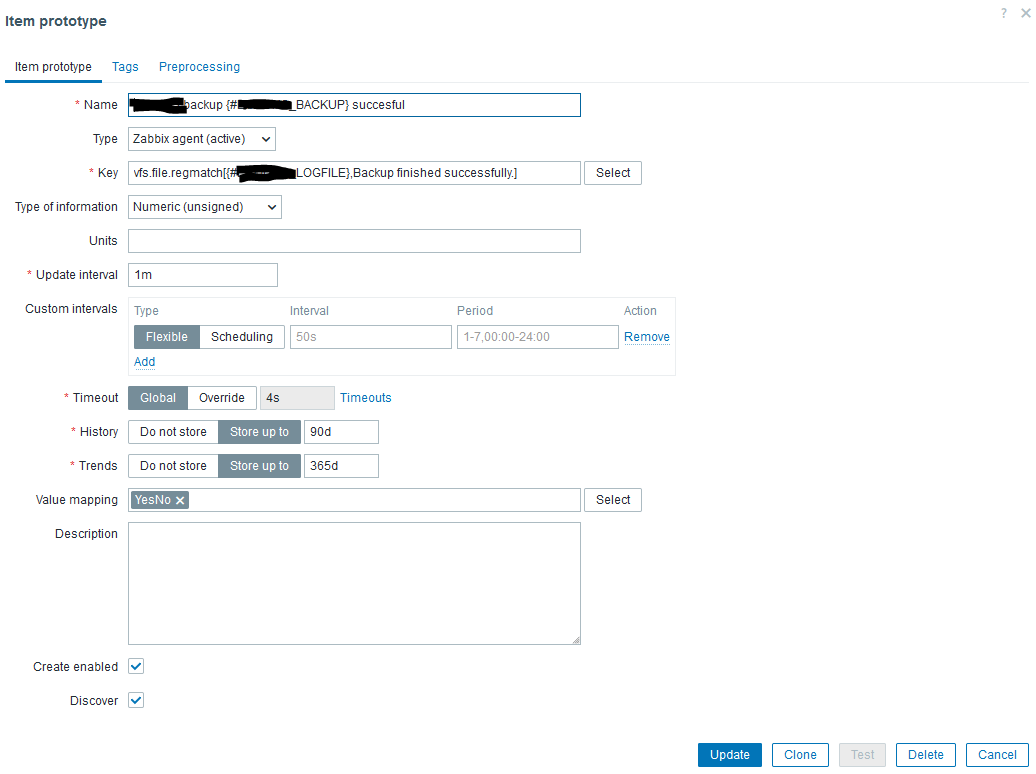1036x774 pixels.
Task: Click into the Description text area
Action: 354,584
